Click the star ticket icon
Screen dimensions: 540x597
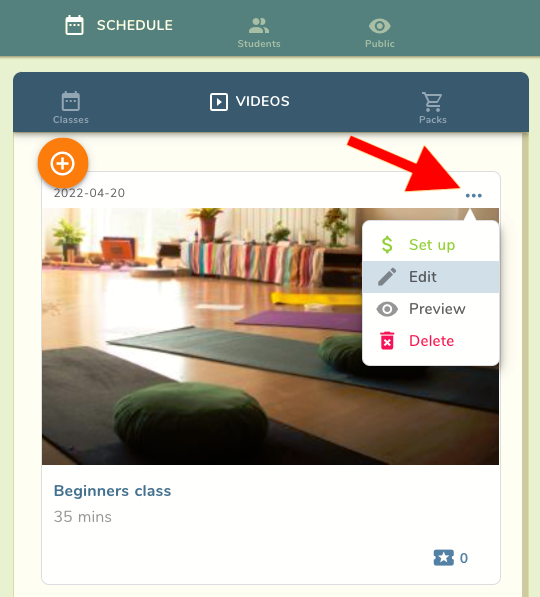pos(443,558)
